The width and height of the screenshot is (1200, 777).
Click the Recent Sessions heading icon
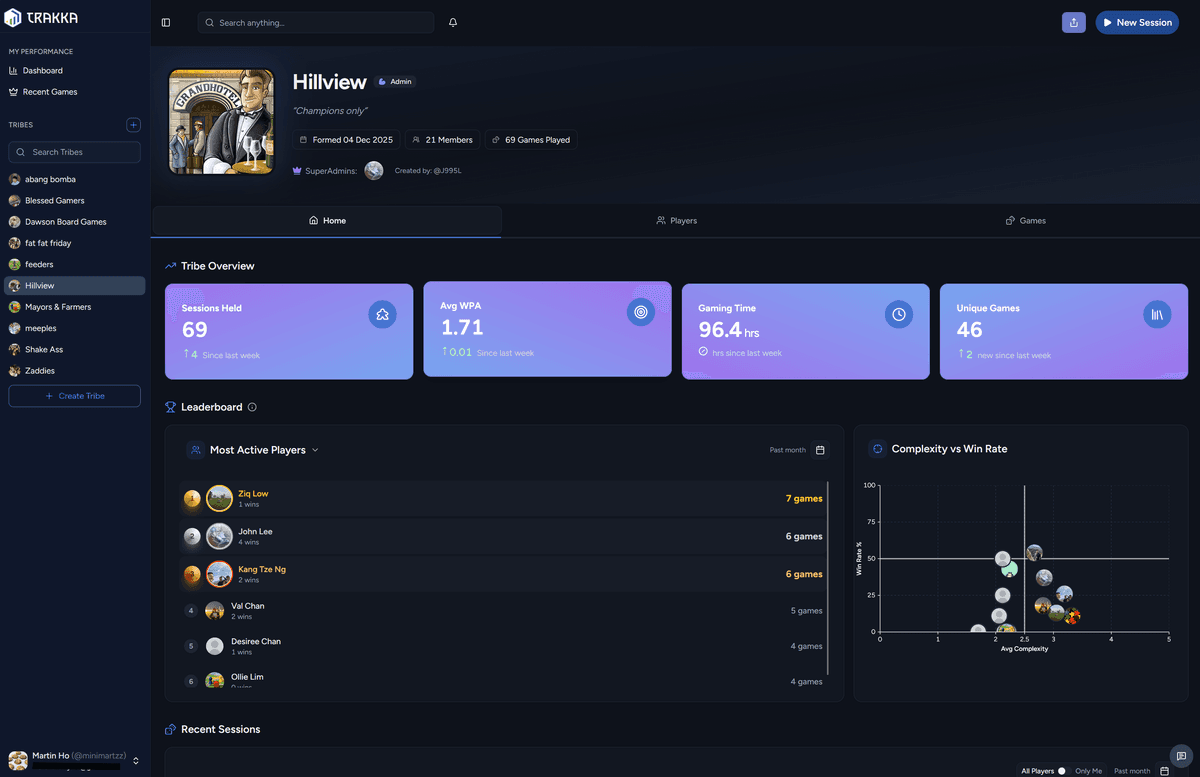tap(170, 729)
